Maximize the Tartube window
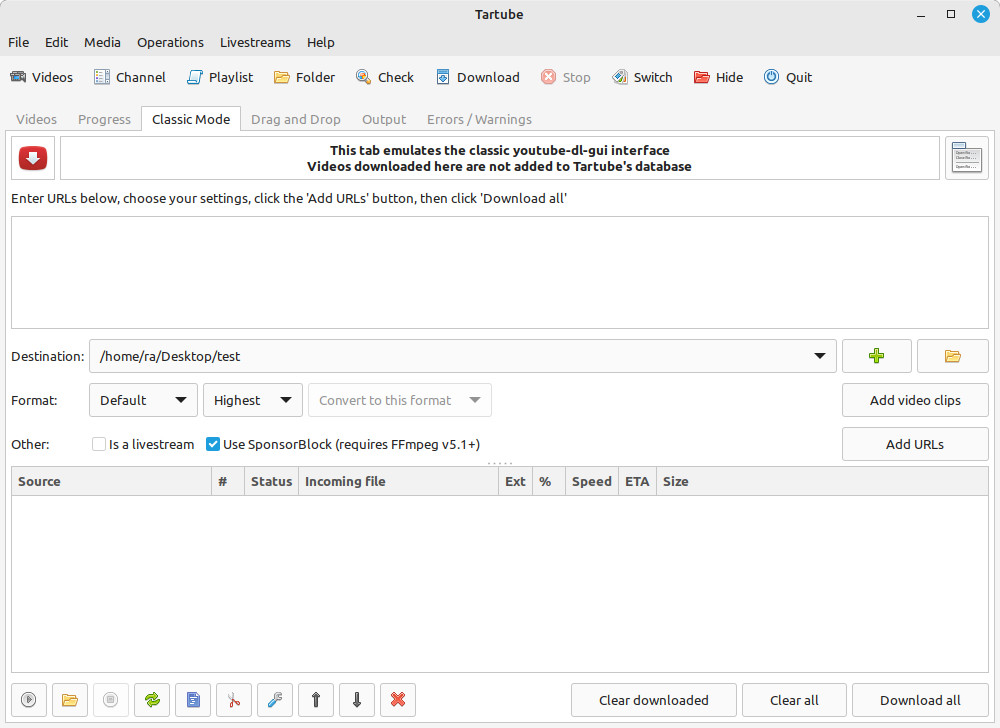 951,14
